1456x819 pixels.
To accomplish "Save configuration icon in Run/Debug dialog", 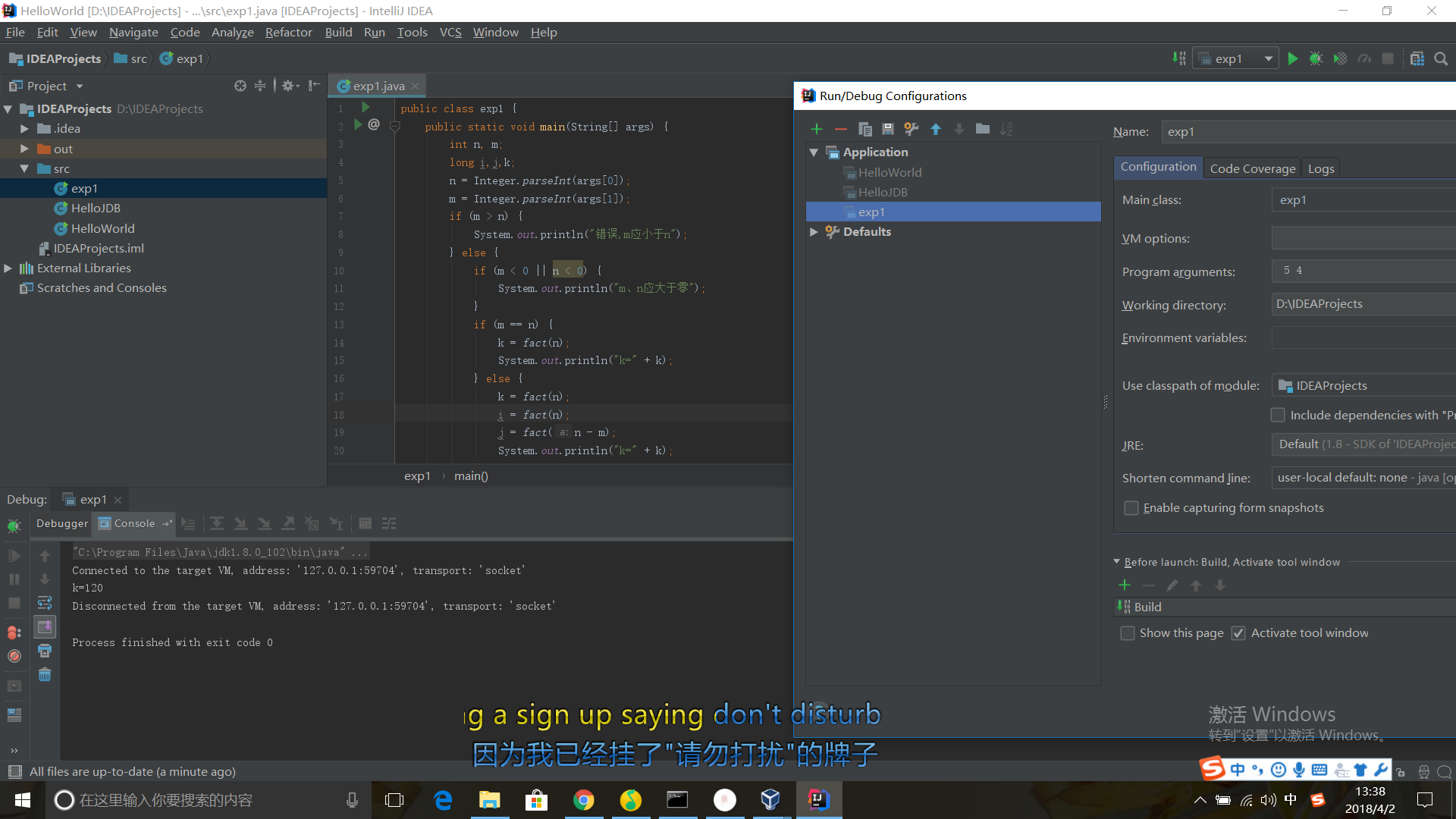I will (888, 129).
